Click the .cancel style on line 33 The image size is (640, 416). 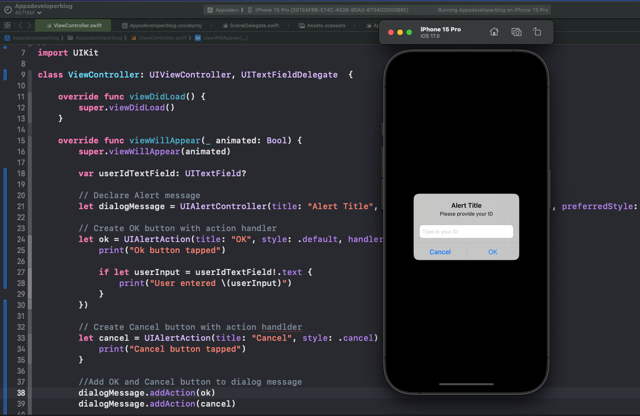(356, 338)
